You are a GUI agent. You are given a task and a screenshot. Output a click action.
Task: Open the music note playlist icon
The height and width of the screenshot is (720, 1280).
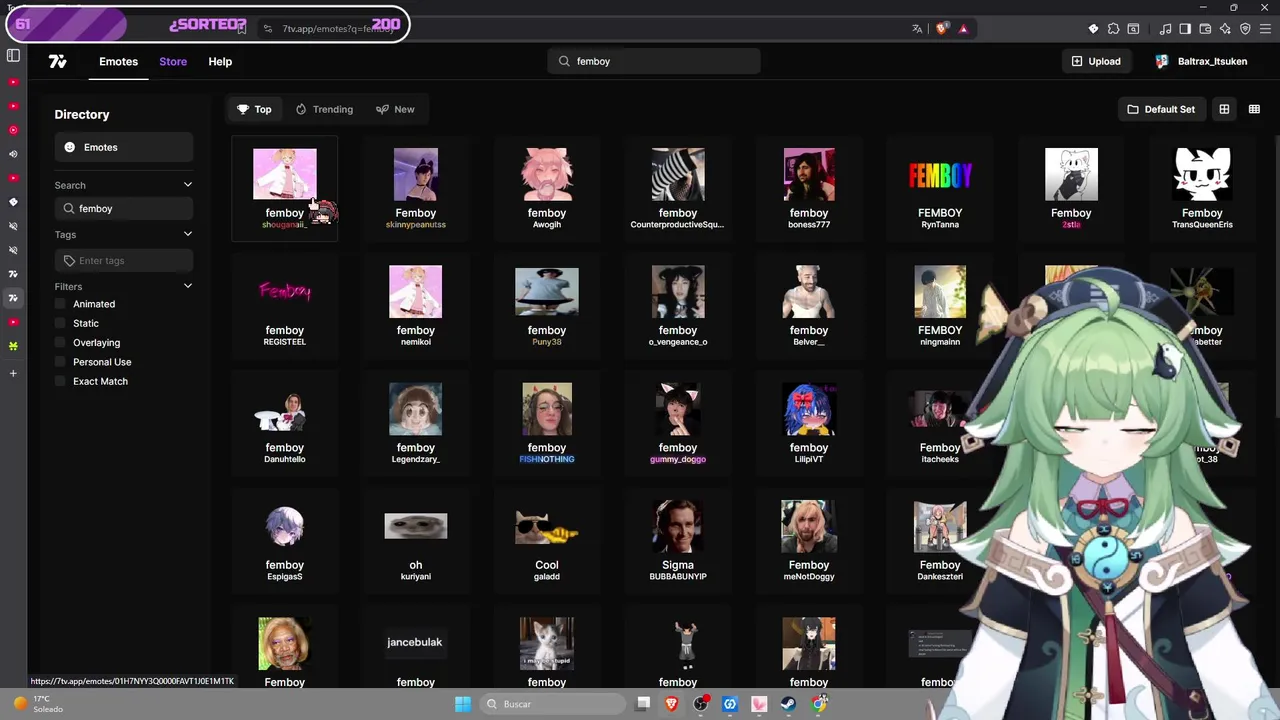click(x=1165, y=29)
